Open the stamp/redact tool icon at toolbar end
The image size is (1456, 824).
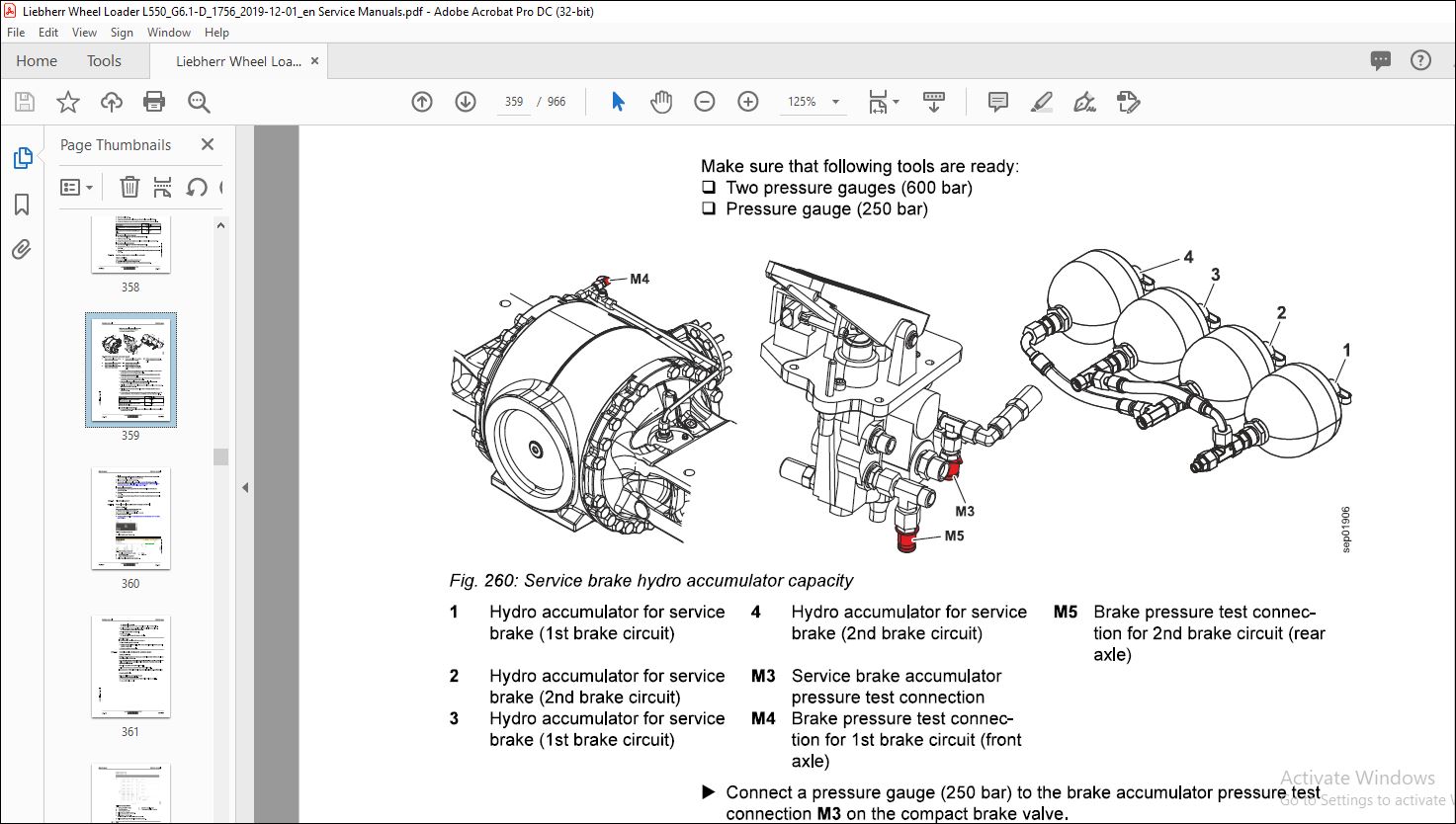pyautogui.click(x=1128, y=102)
